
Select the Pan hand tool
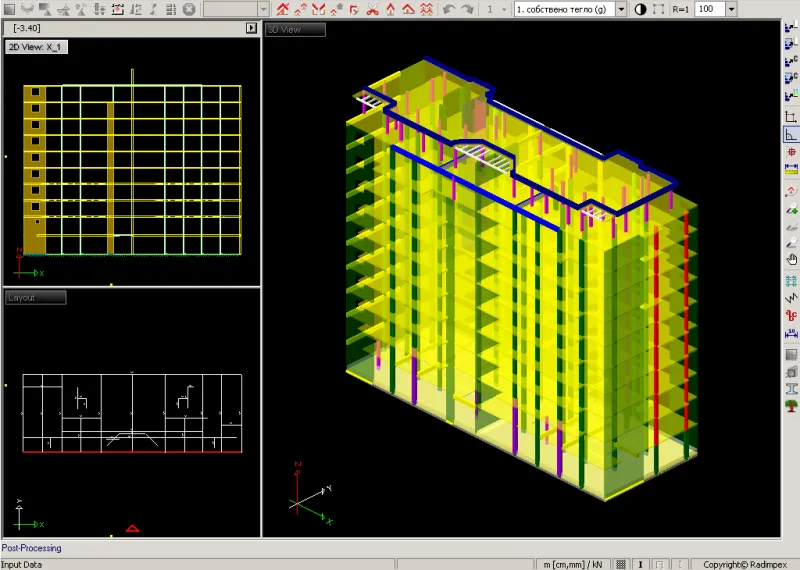click(791, 260)
